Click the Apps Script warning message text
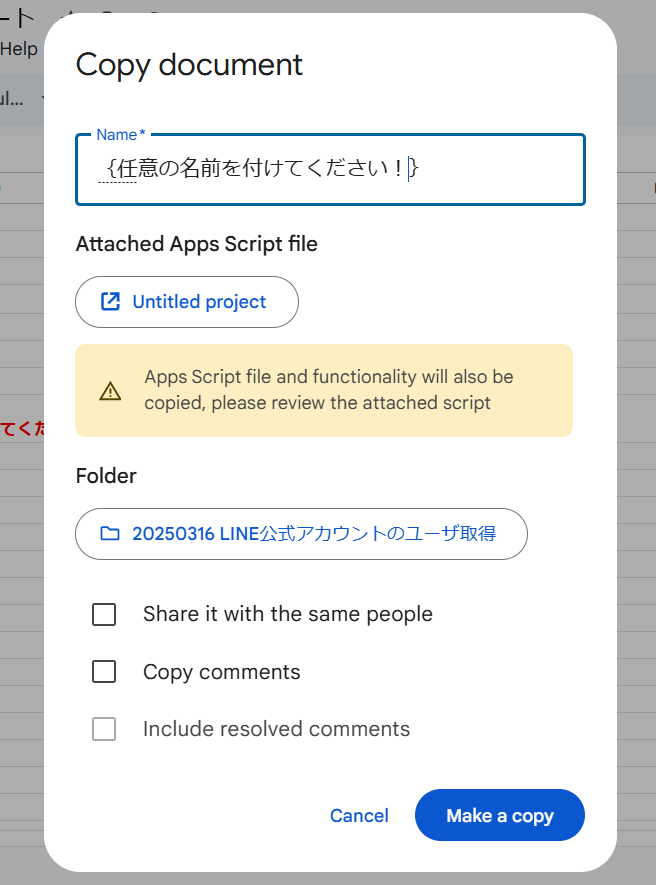The width and height of the screenshot is (656, 885). [x=328, y=390]
